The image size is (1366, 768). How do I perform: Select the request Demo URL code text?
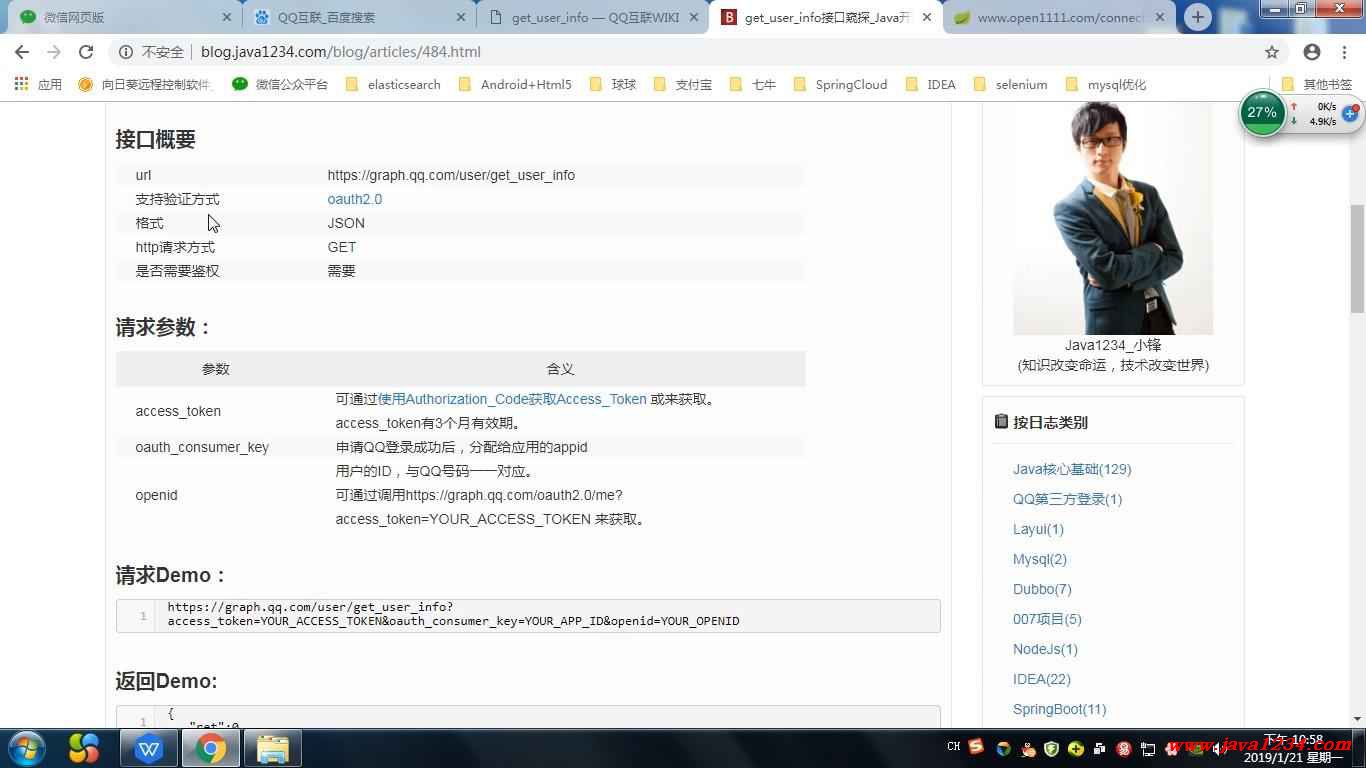click(453, 614)
